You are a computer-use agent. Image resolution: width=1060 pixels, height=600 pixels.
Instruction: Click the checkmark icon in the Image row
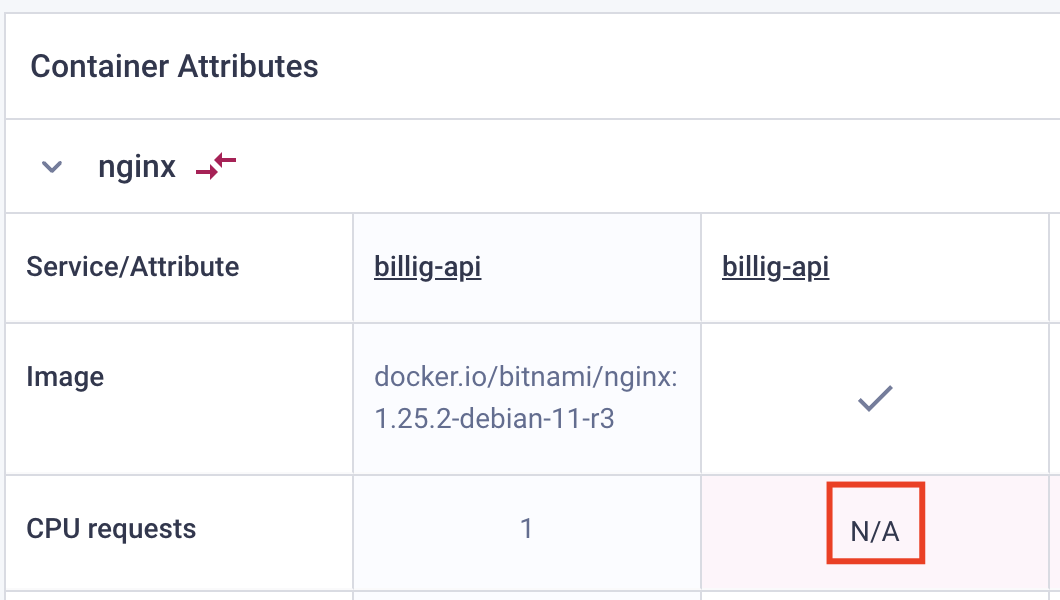(875, 399)
